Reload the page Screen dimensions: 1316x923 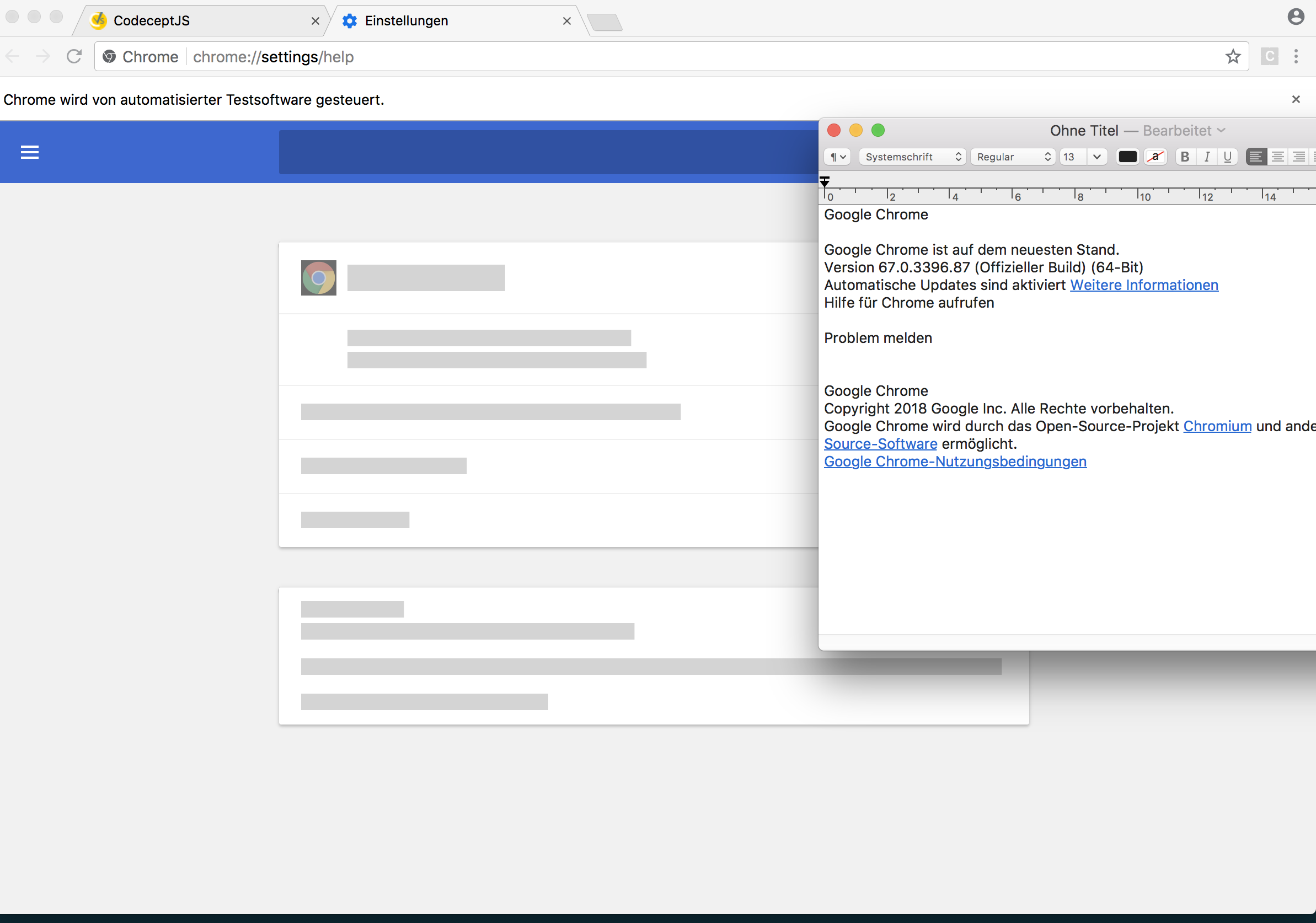[x=74, y=56]
